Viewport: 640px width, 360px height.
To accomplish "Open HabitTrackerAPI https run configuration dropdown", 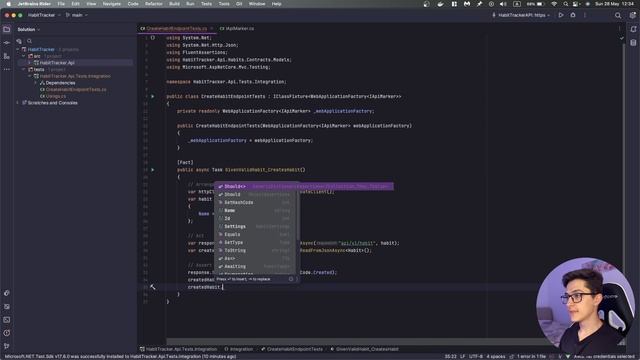I will pos(521,15).
